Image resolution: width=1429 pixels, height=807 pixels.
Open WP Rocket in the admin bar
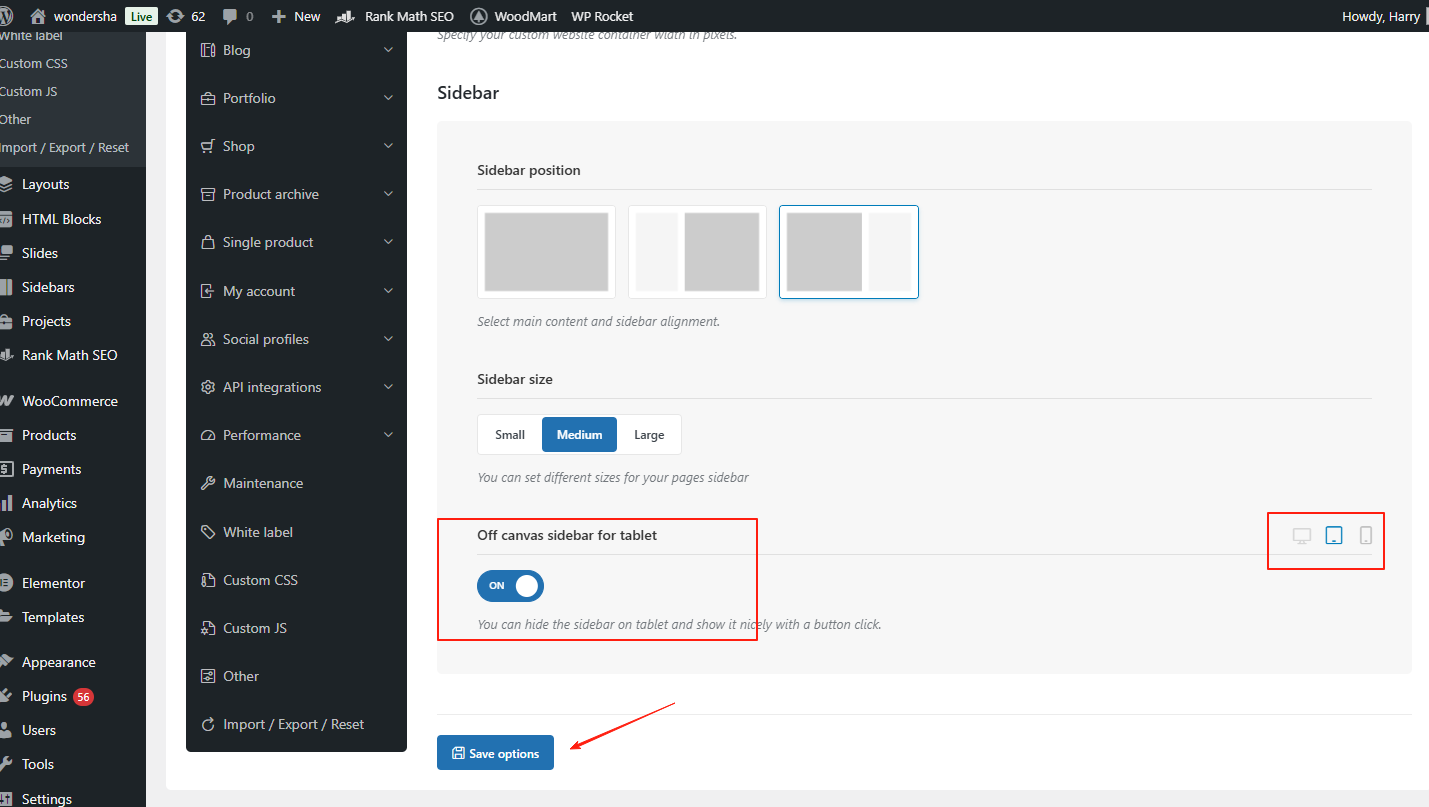(602, 16)
